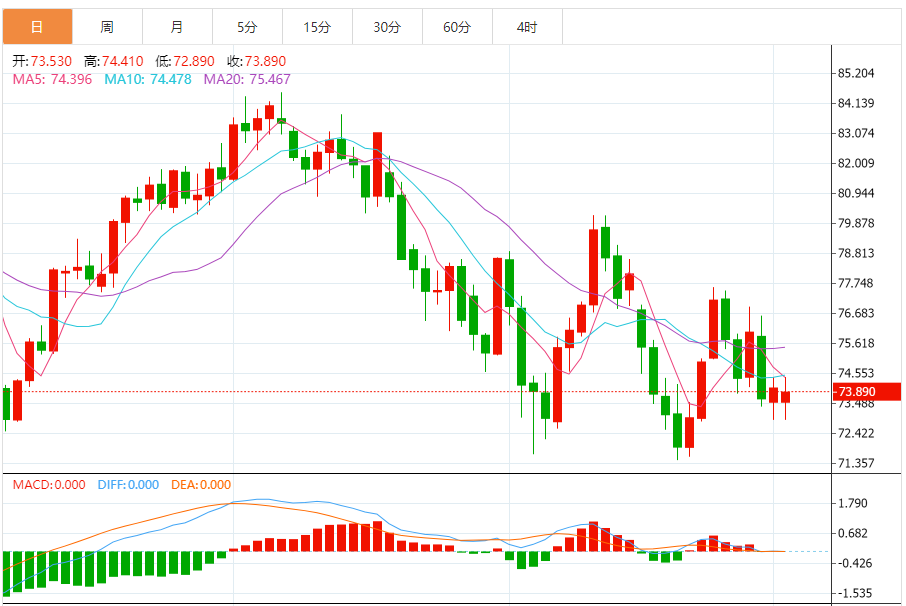Click the 0.682 MACD axis label
906x606 pixels.
tap(853, 533)
